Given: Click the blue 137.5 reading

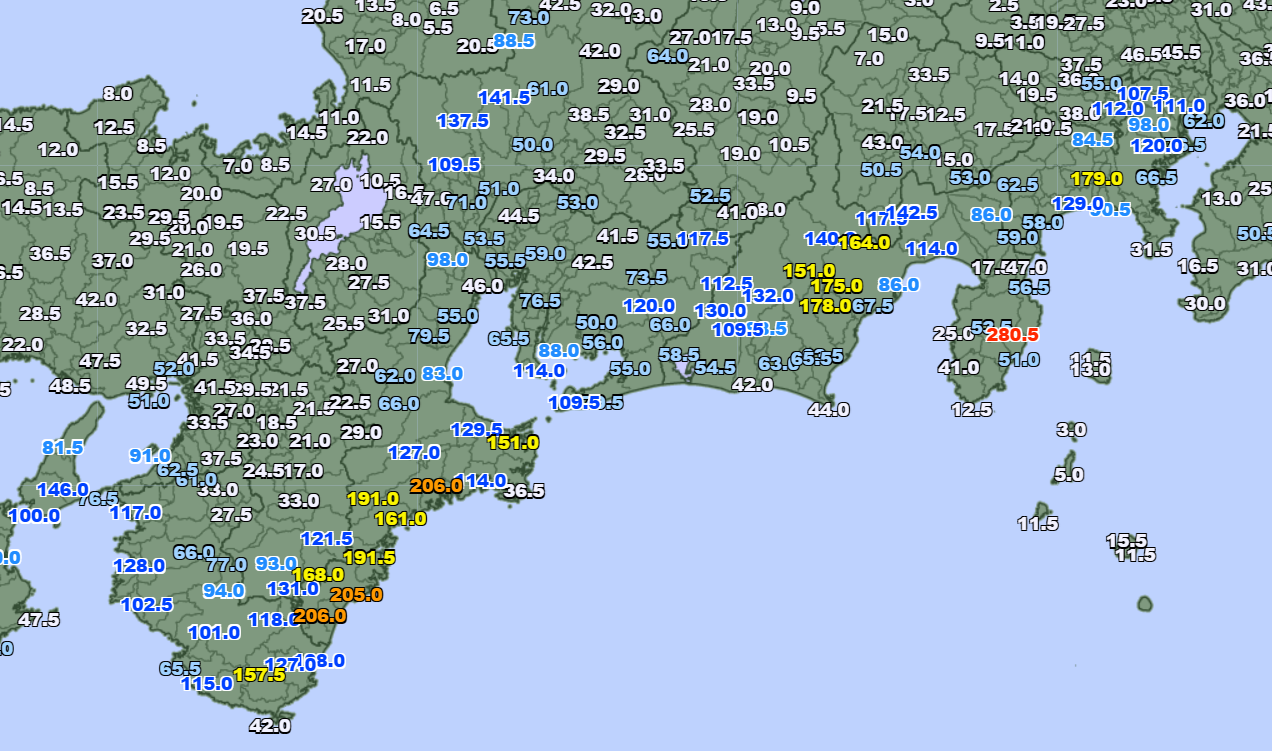Looking at the screenshot, I should tap(463, 120).
